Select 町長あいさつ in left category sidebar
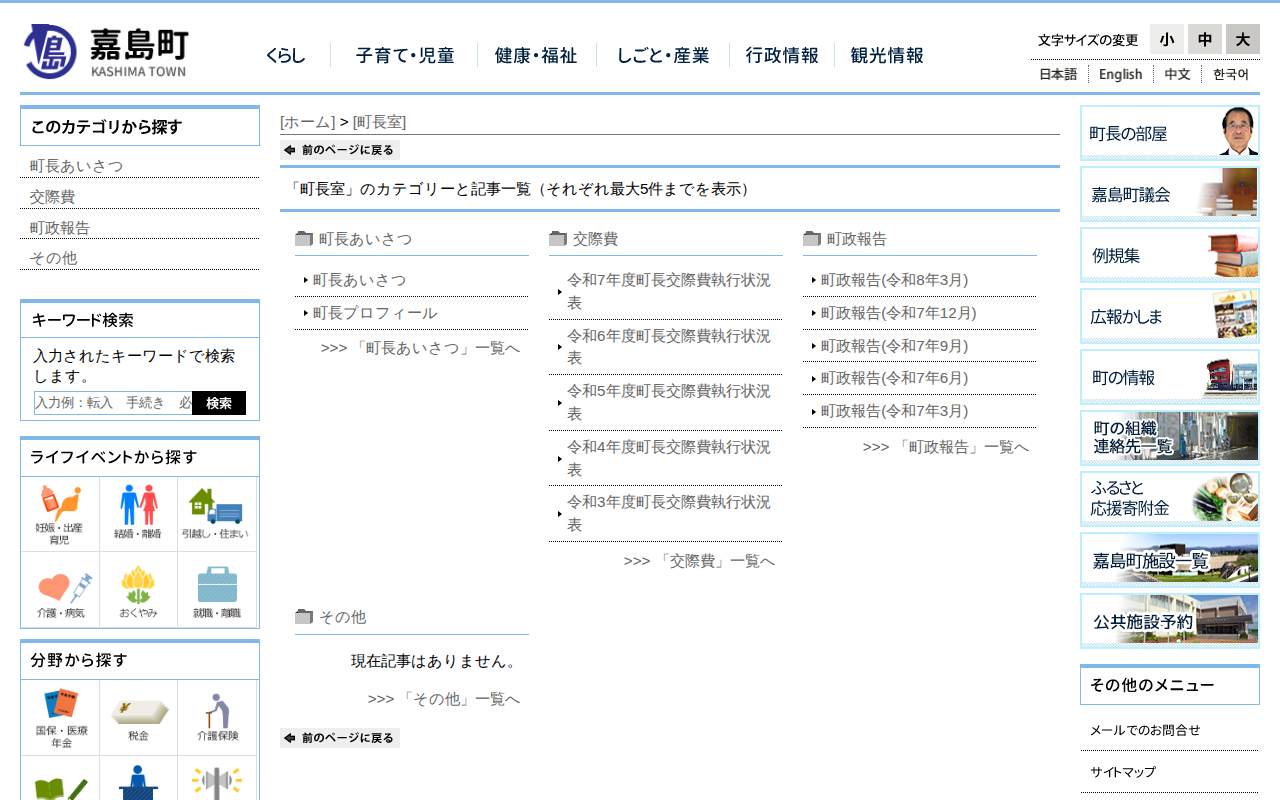 pos(77,166)
